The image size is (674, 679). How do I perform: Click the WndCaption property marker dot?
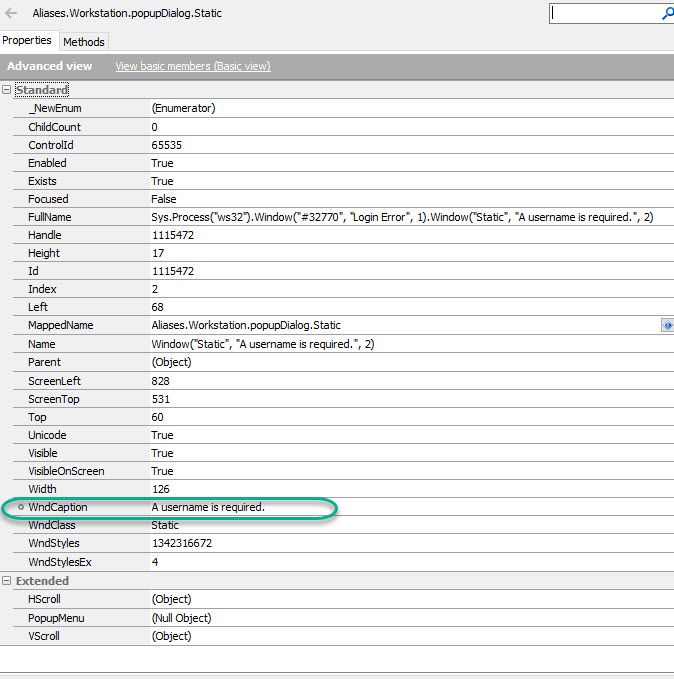point(20,508)
